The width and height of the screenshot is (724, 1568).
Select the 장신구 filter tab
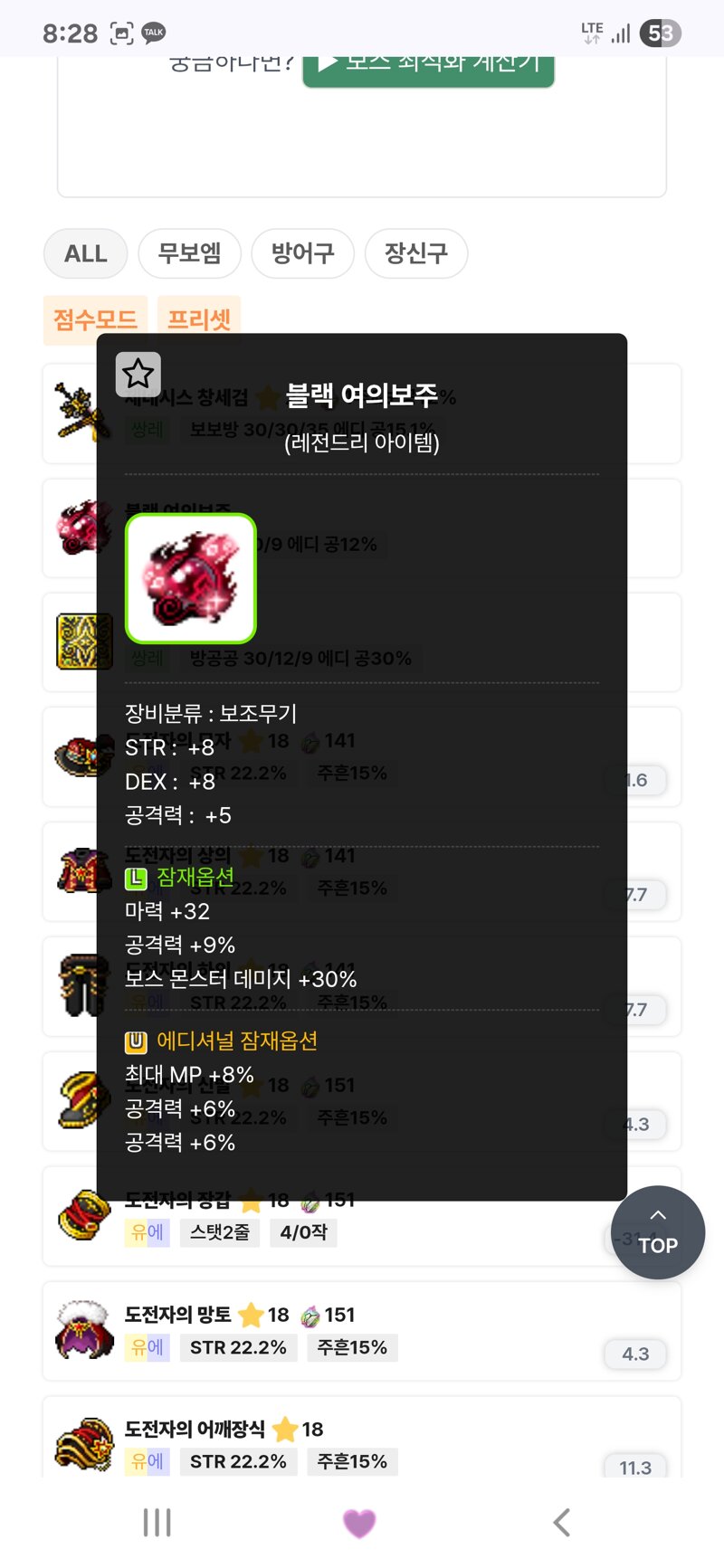(416, 253)
